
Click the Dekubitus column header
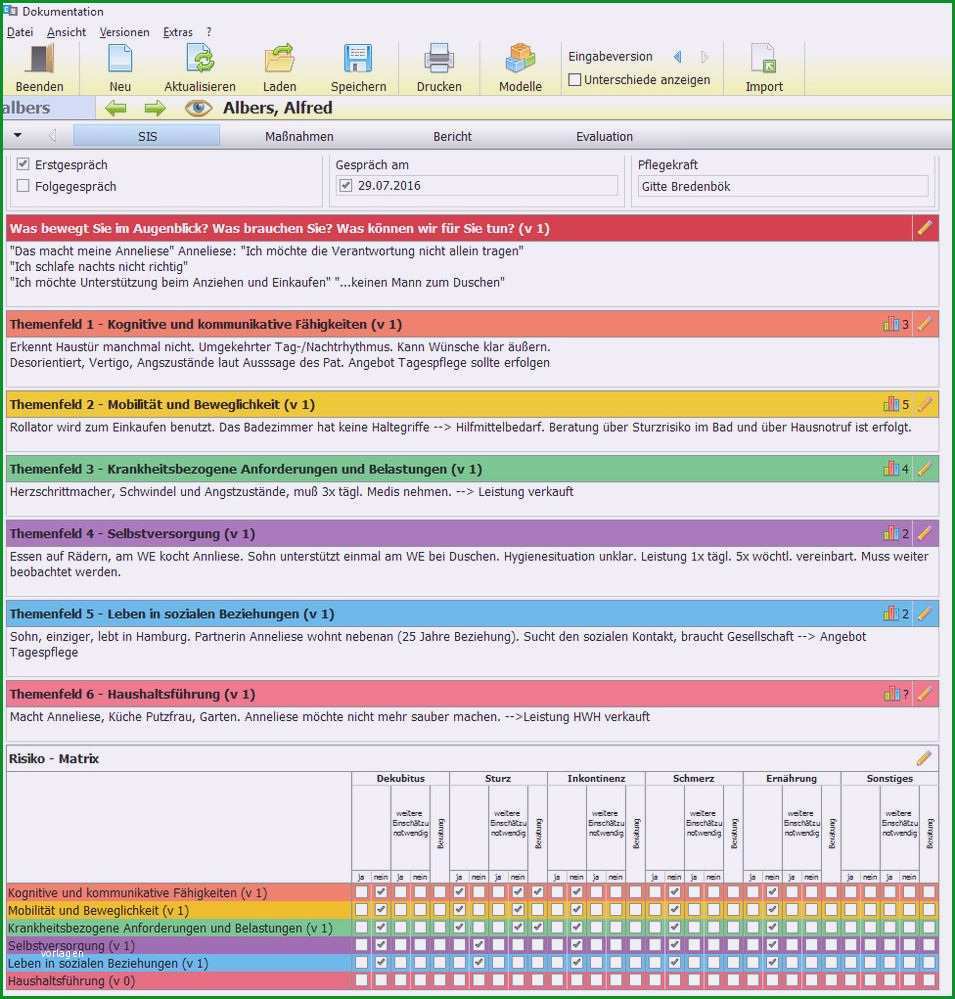click(x=400, y=778)
